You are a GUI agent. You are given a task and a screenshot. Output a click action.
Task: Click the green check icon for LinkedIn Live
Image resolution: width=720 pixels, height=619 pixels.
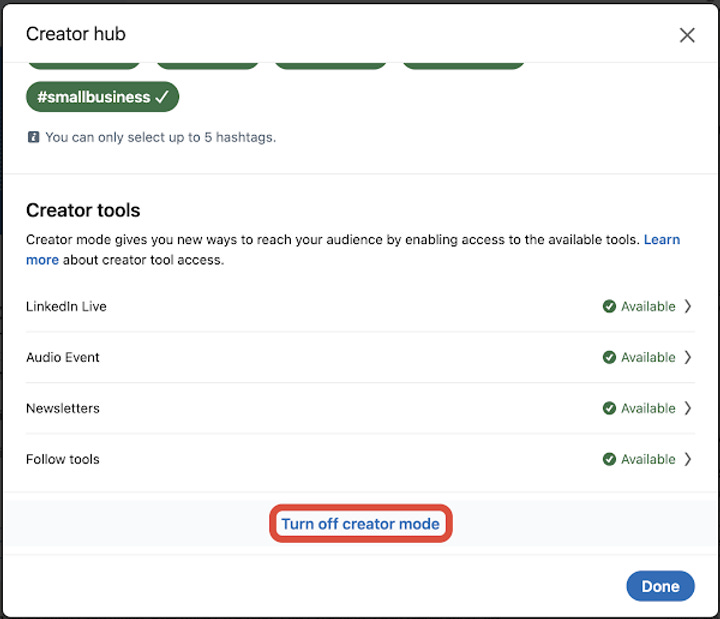609,306
